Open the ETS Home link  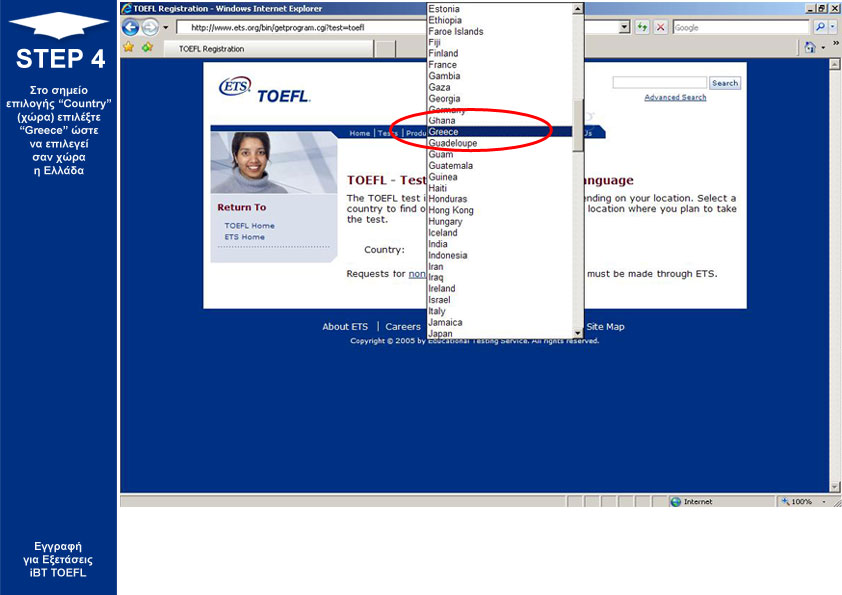click(x=244, y=237)
